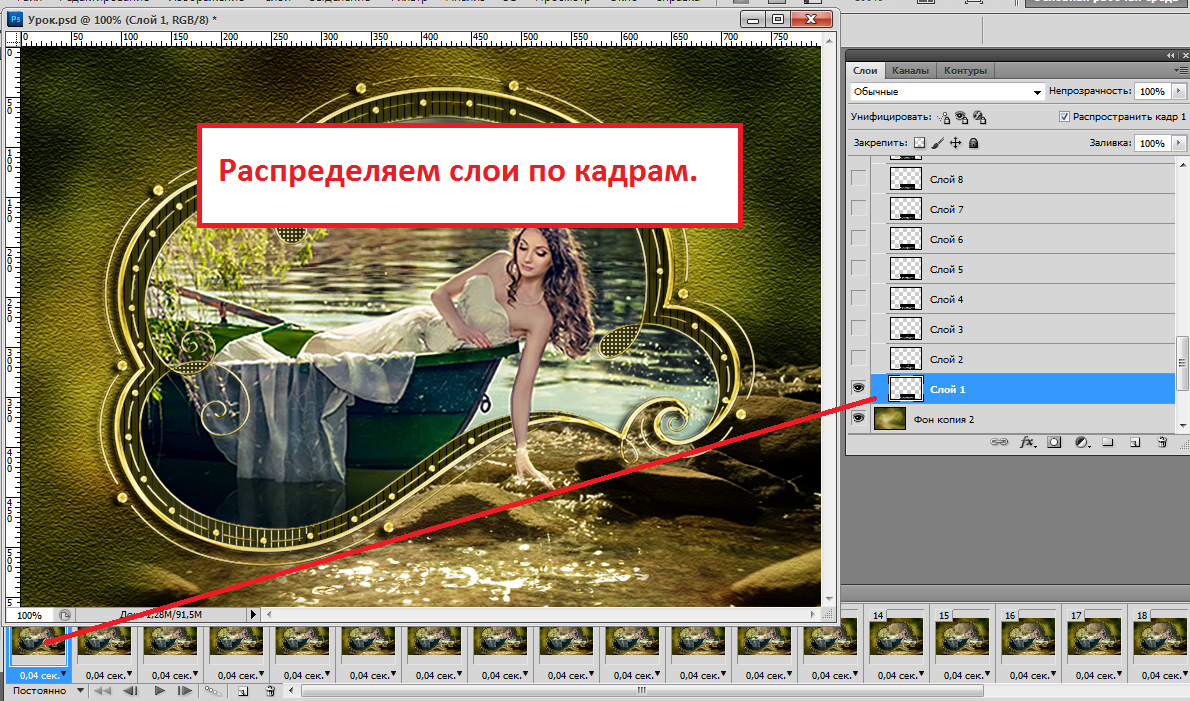Click the Непрозрачность 100% value field
This screenshot has height=701, width=1190.
1153,91
